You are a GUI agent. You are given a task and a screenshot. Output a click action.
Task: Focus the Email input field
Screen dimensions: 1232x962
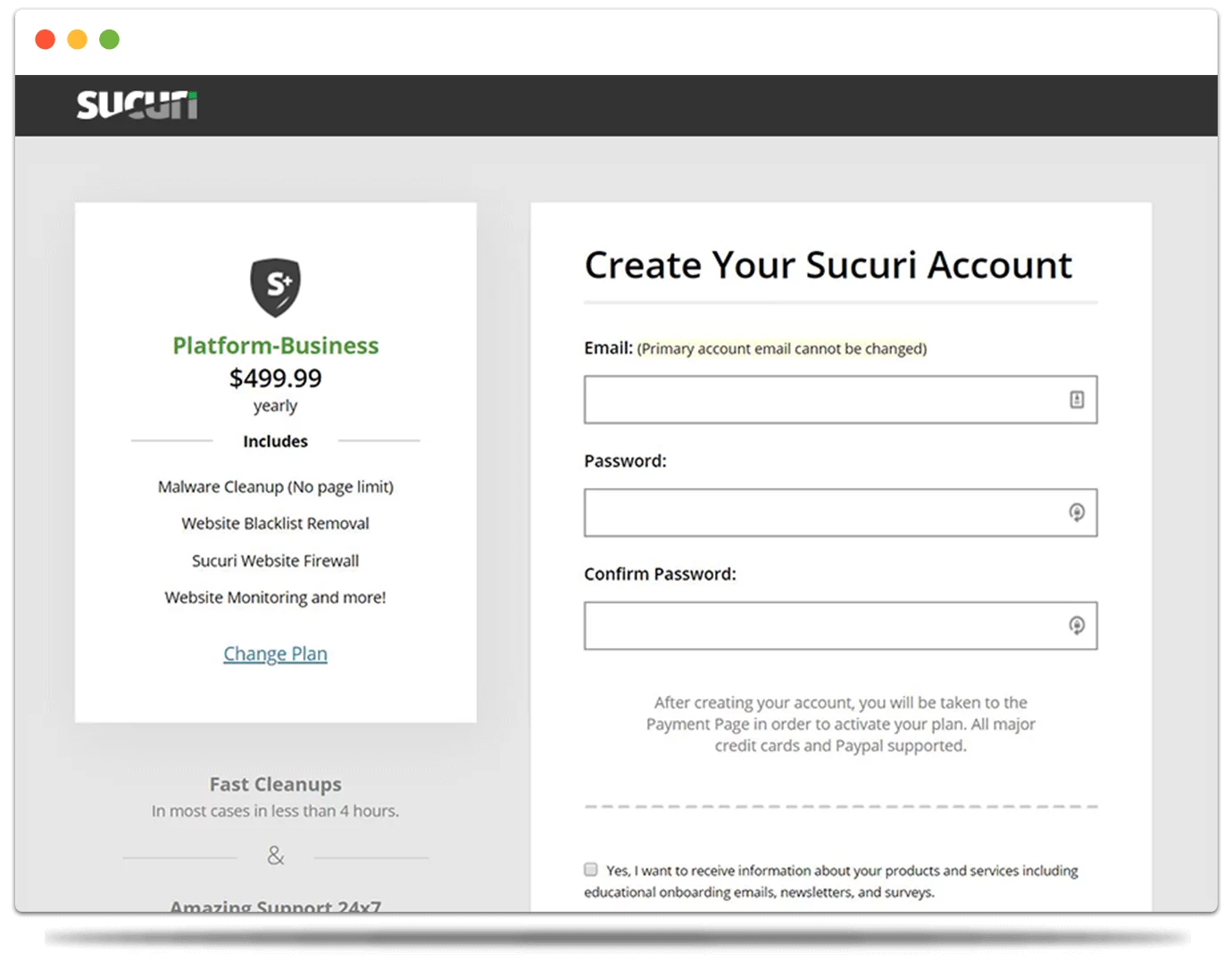point(821,400)
